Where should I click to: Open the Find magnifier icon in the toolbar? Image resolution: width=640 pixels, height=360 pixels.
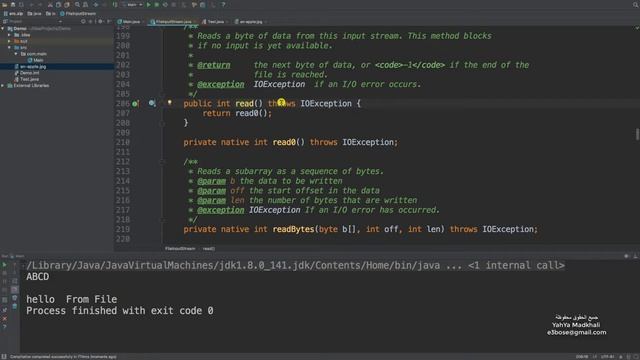pyautogui.click(x=77, y=4)
